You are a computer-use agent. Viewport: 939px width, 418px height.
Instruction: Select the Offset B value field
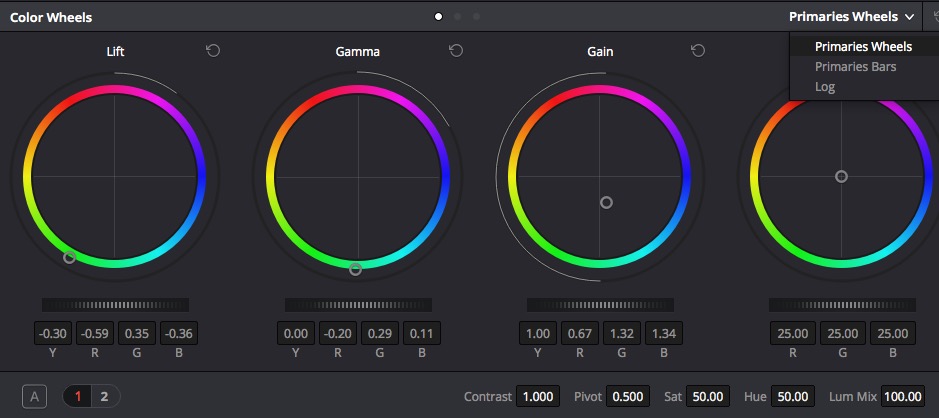[893, 333]
